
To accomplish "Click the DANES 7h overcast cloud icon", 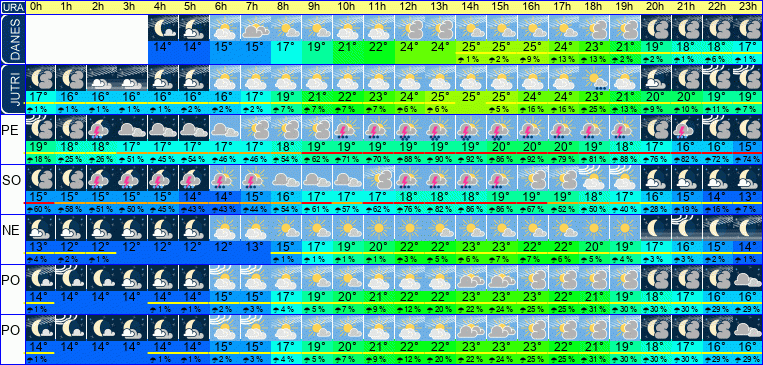I will 256,28.
